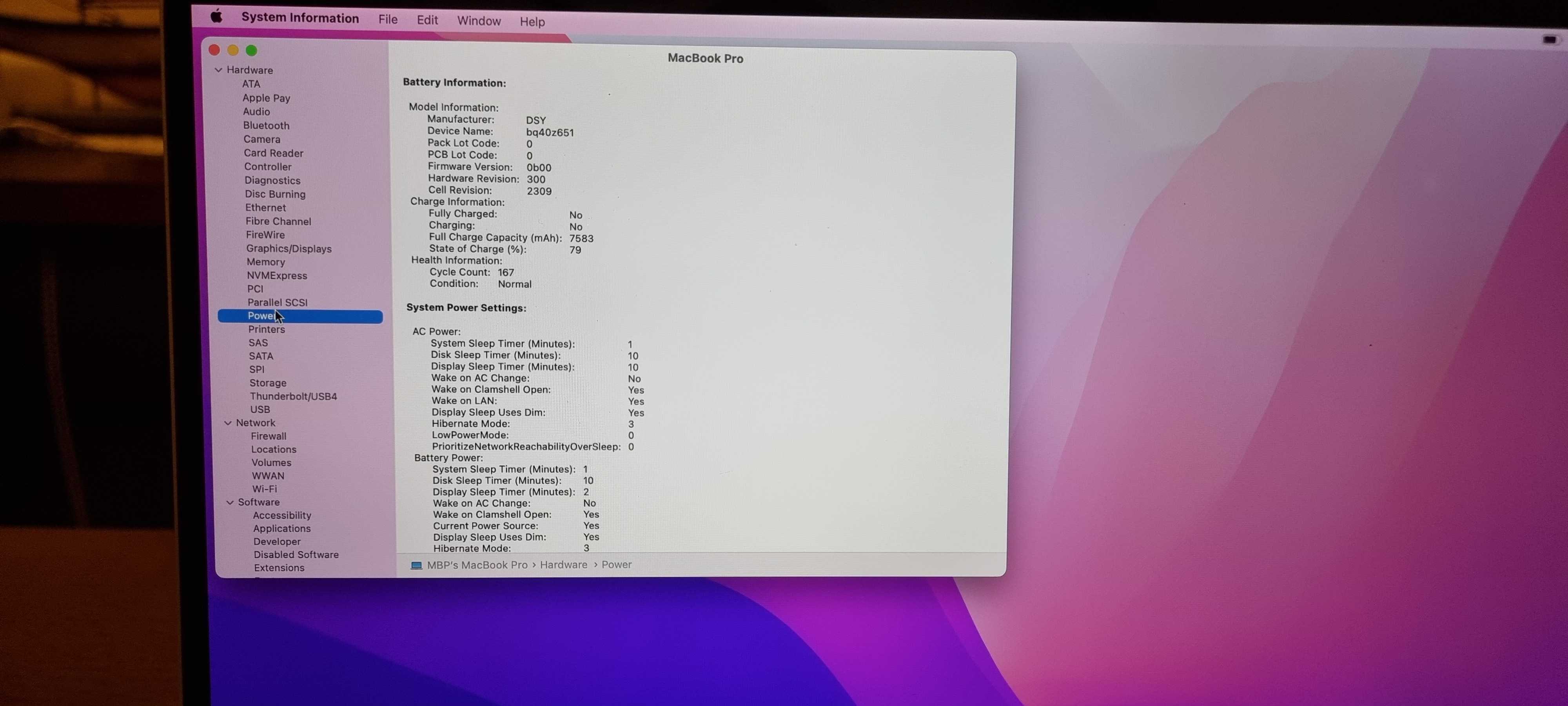
Task: Collapse the Hardware section chevron
Action: [x=218, y=70]
